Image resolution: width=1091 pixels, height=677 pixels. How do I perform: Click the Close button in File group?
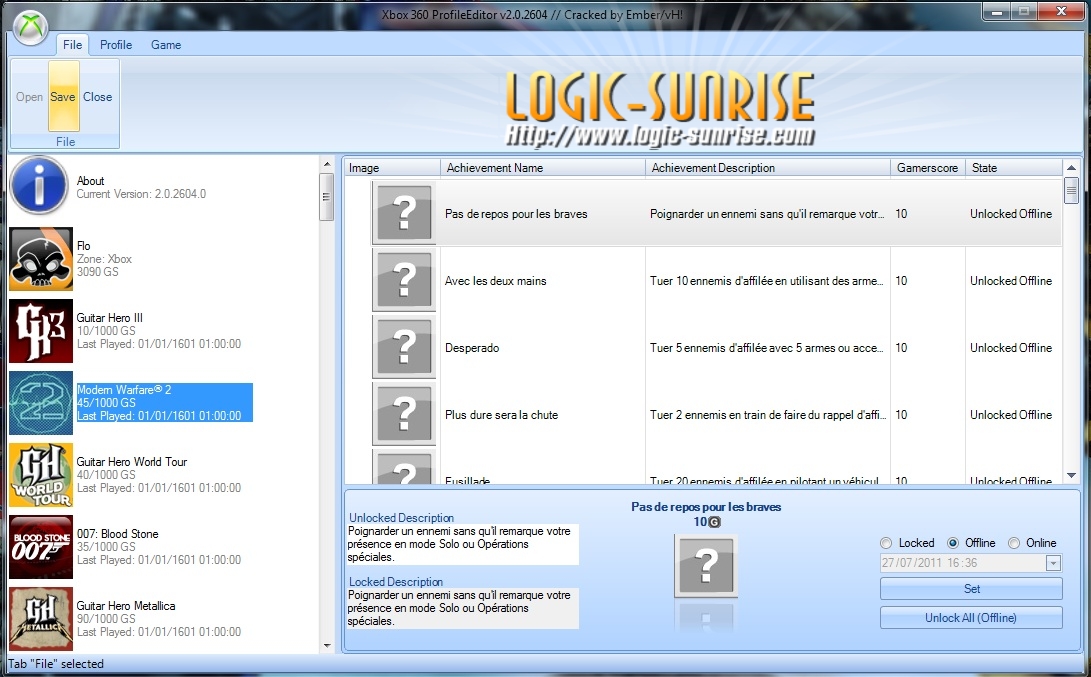pyautogui.click(x=97, y=97)
